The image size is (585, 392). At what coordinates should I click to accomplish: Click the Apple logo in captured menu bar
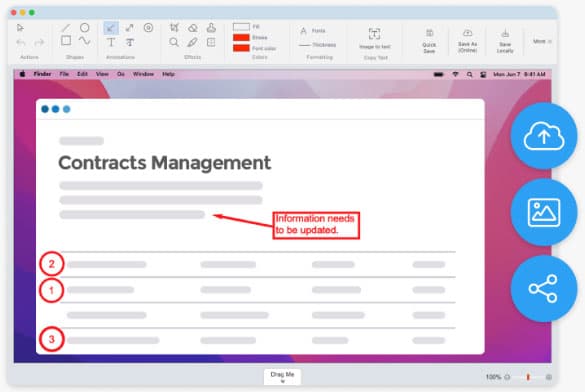22,74
